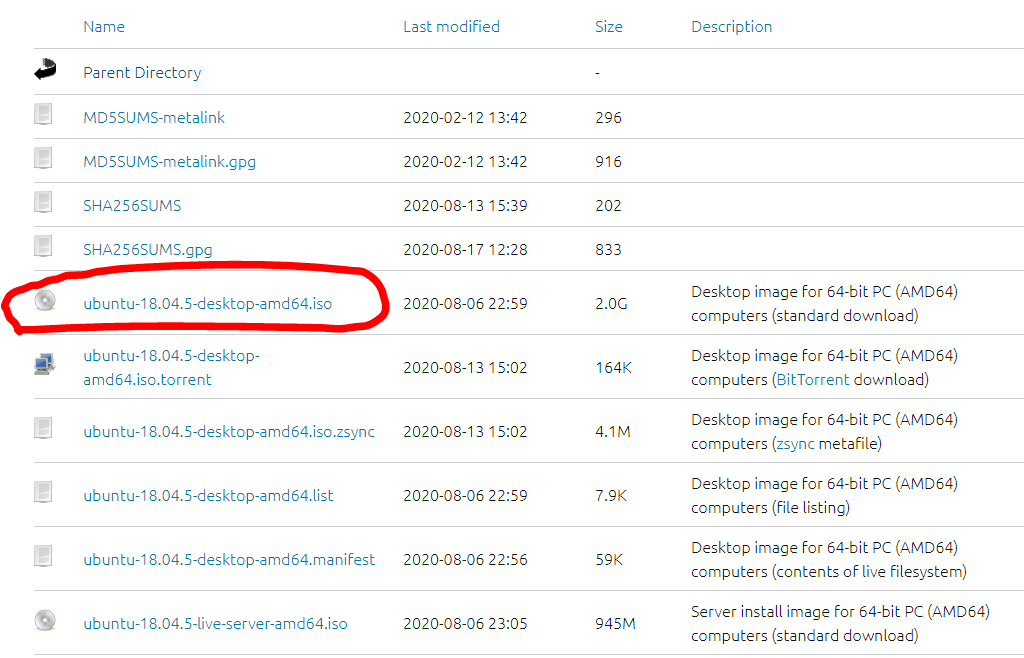1024x658 pixels.
Task: Open the MD5SUMS-metalink file link
Action: click(154, 118)
